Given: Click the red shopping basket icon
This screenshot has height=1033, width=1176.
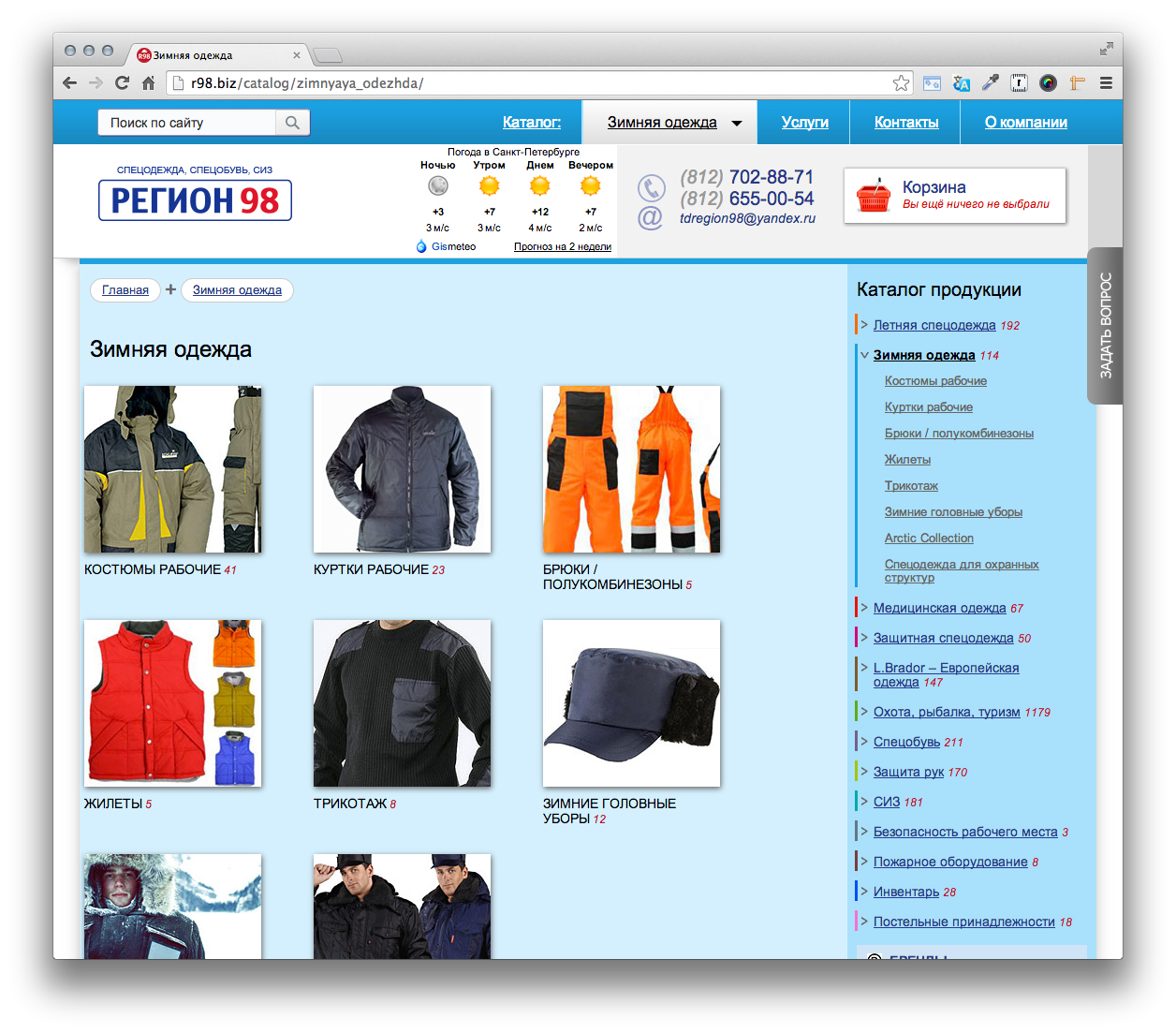Looking at the screenshot, I should (873, 195).
